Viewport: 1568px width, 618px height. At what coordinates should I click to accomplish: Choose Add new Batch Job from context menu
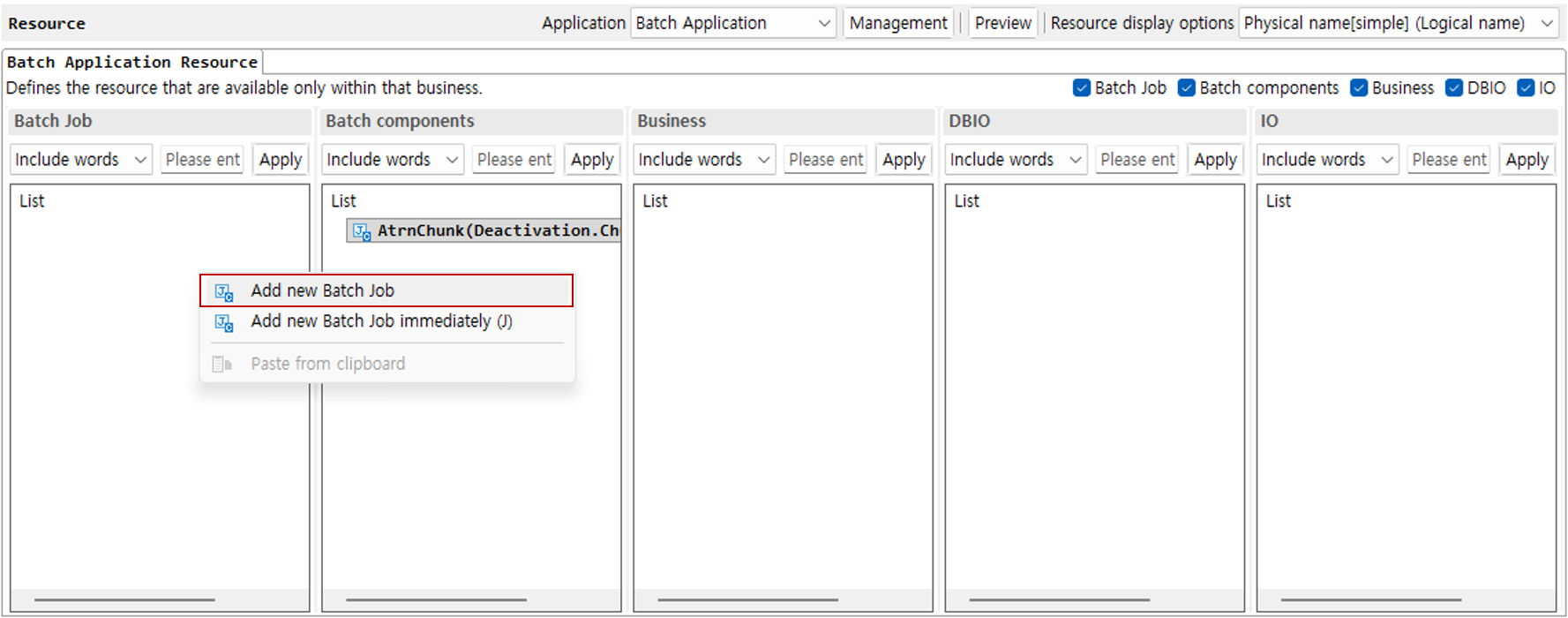(x=386, y=290)
